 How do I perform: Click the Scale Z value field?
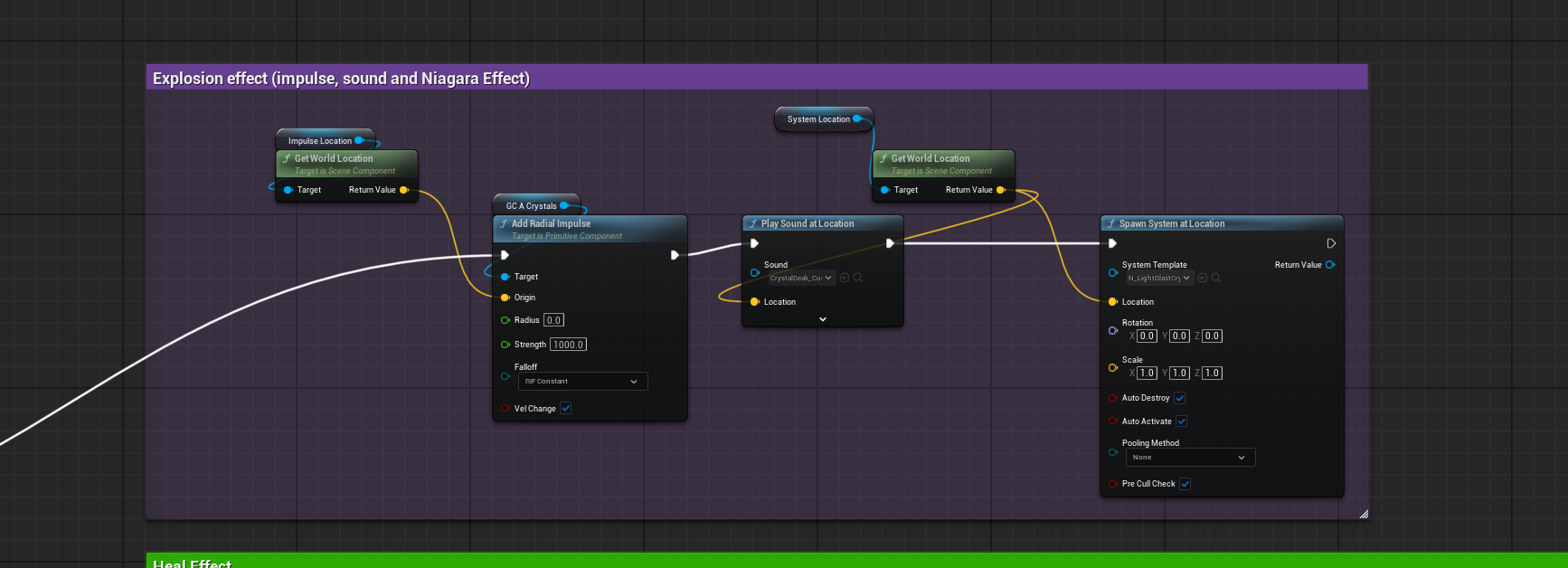coord(1212,373)
